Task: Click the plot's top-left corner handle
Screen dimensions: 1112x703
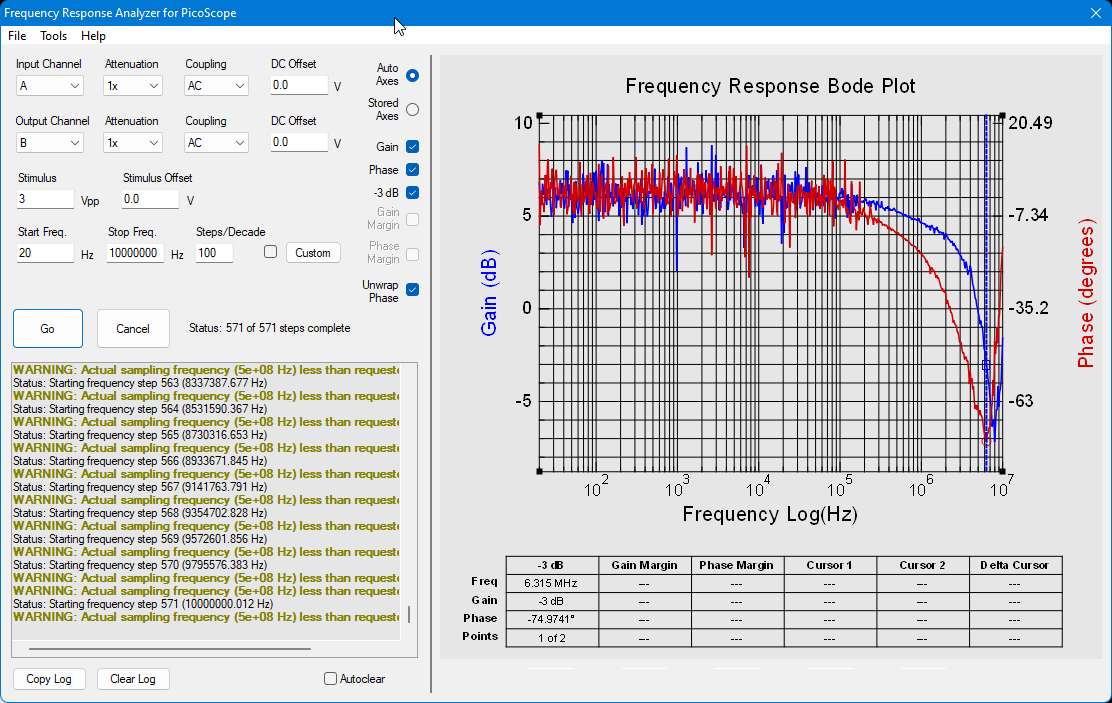Action: pyautogui.click(x=540, y=116)
